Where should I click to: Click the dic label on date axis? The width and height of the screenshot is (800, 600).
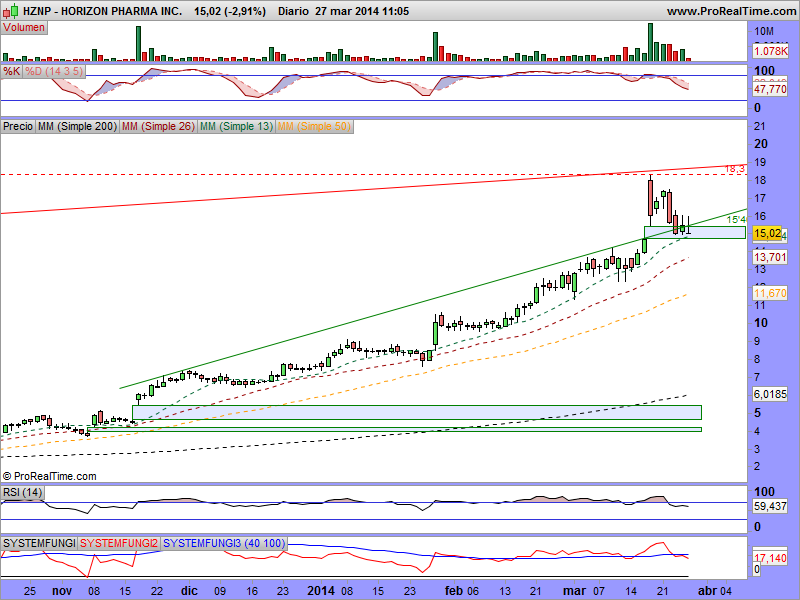click(x=189, y=591)
